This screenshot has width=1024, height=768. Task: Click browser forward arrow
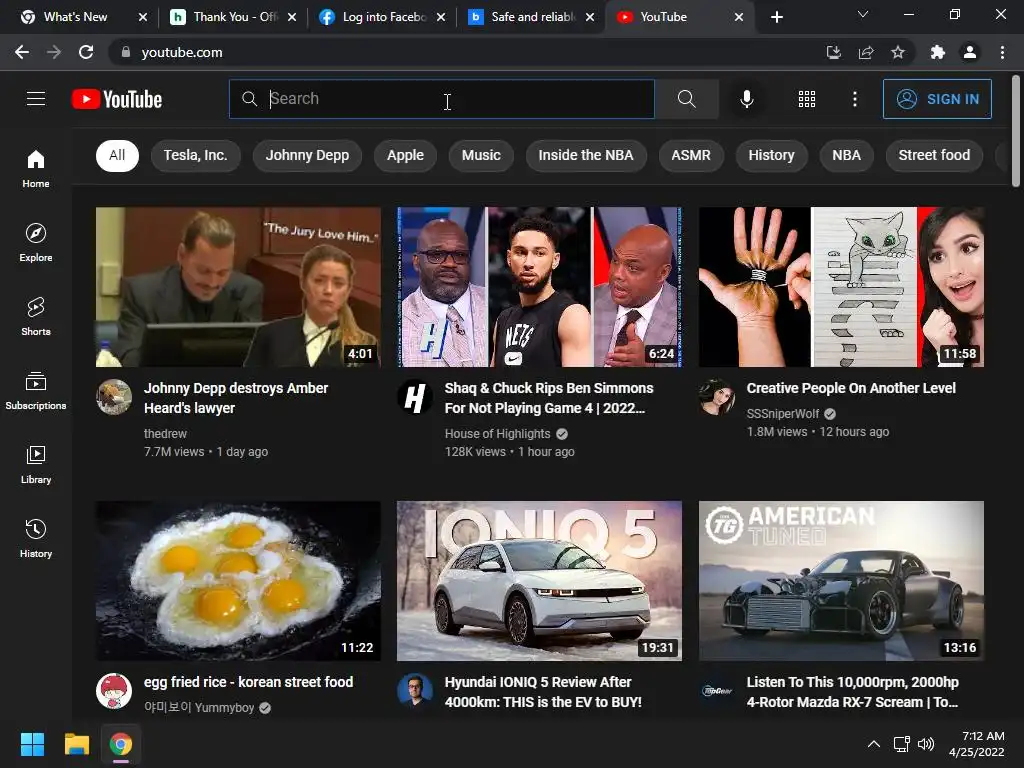click(54, 52)
